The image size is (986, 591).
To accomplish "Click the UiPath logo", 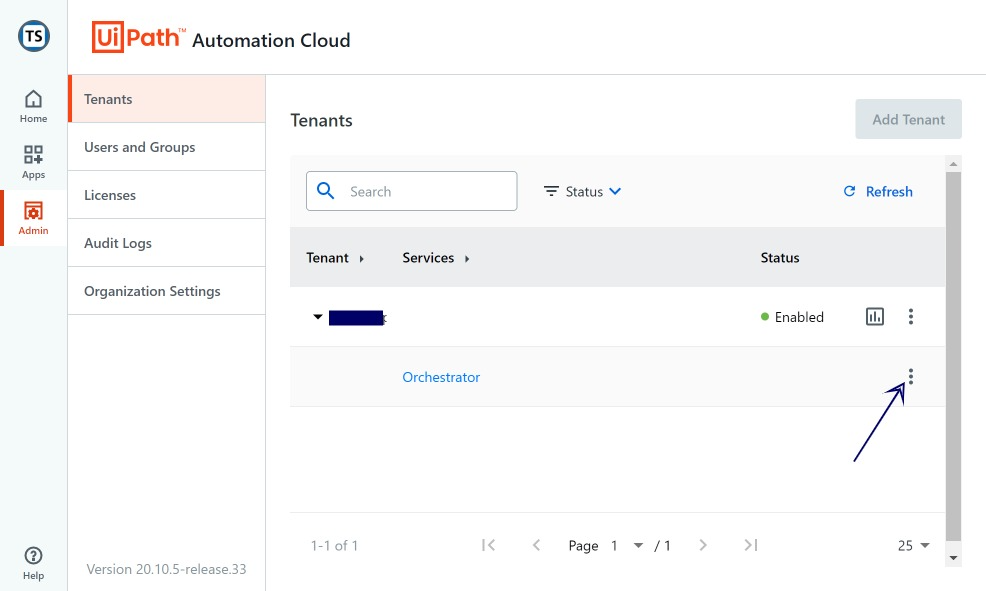I will (x=138, y=37).
